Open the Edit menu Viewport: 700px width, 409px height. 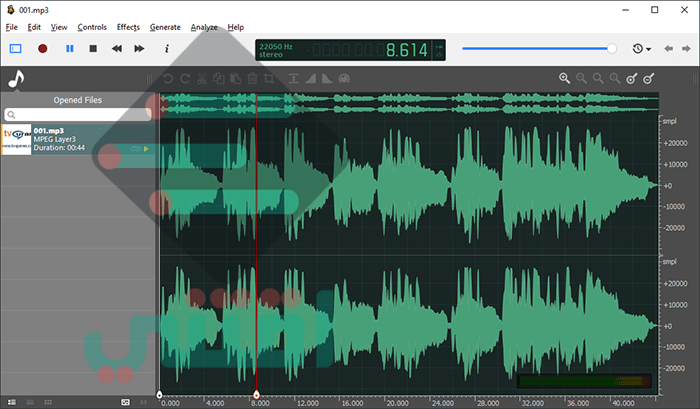(34, 27)
